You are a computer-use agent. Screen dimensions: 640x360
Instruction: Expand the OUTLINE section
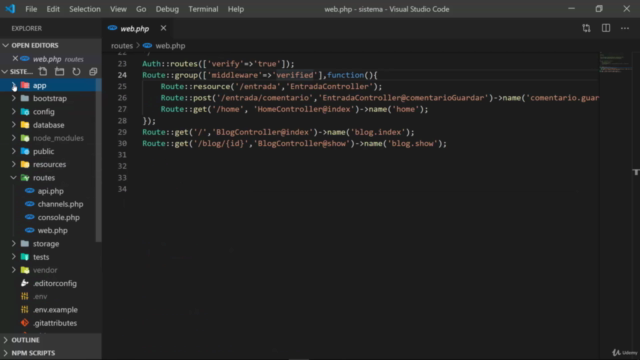tap(6, 340)
